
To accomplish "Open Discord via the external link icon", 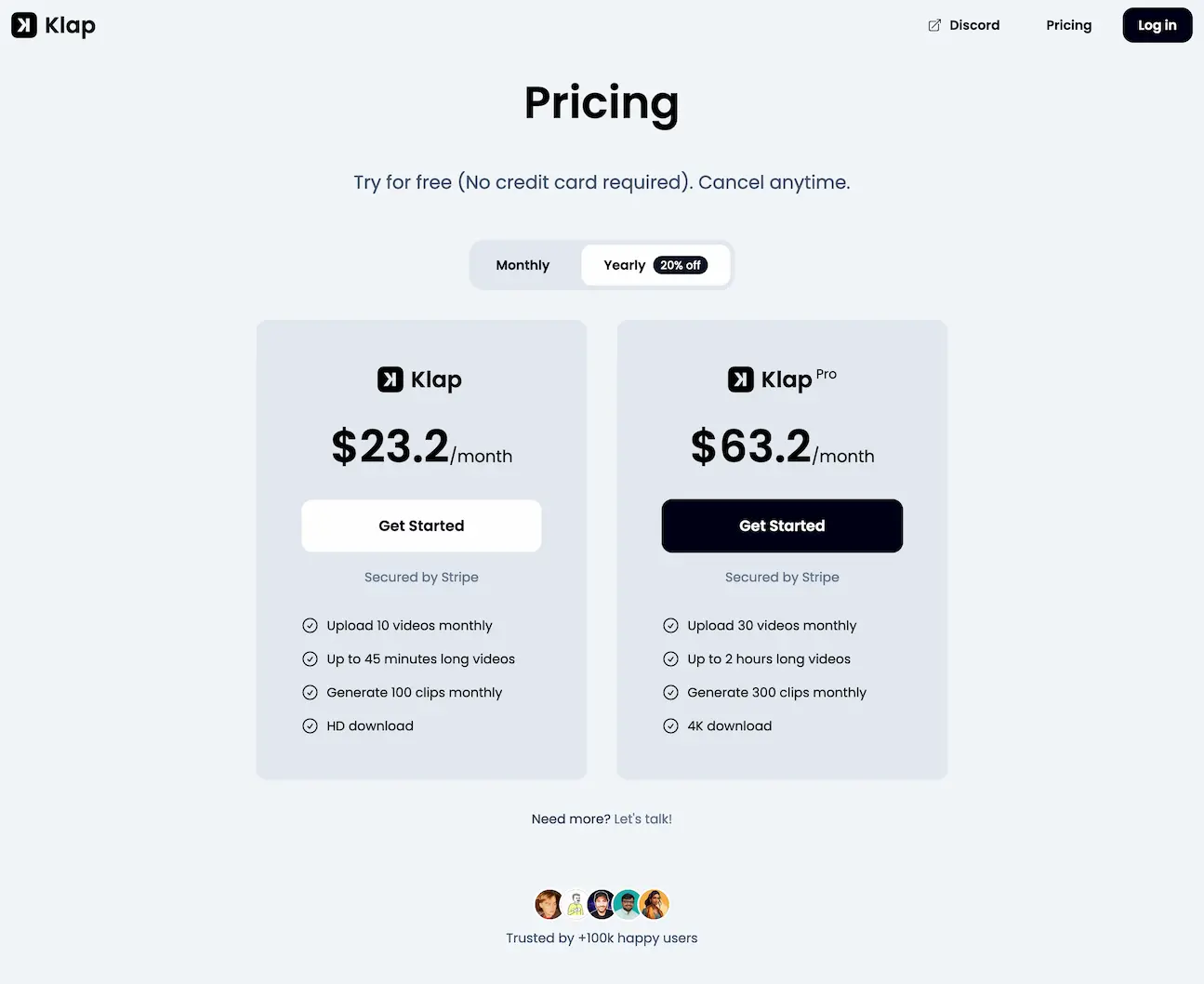I will [933, 25].
